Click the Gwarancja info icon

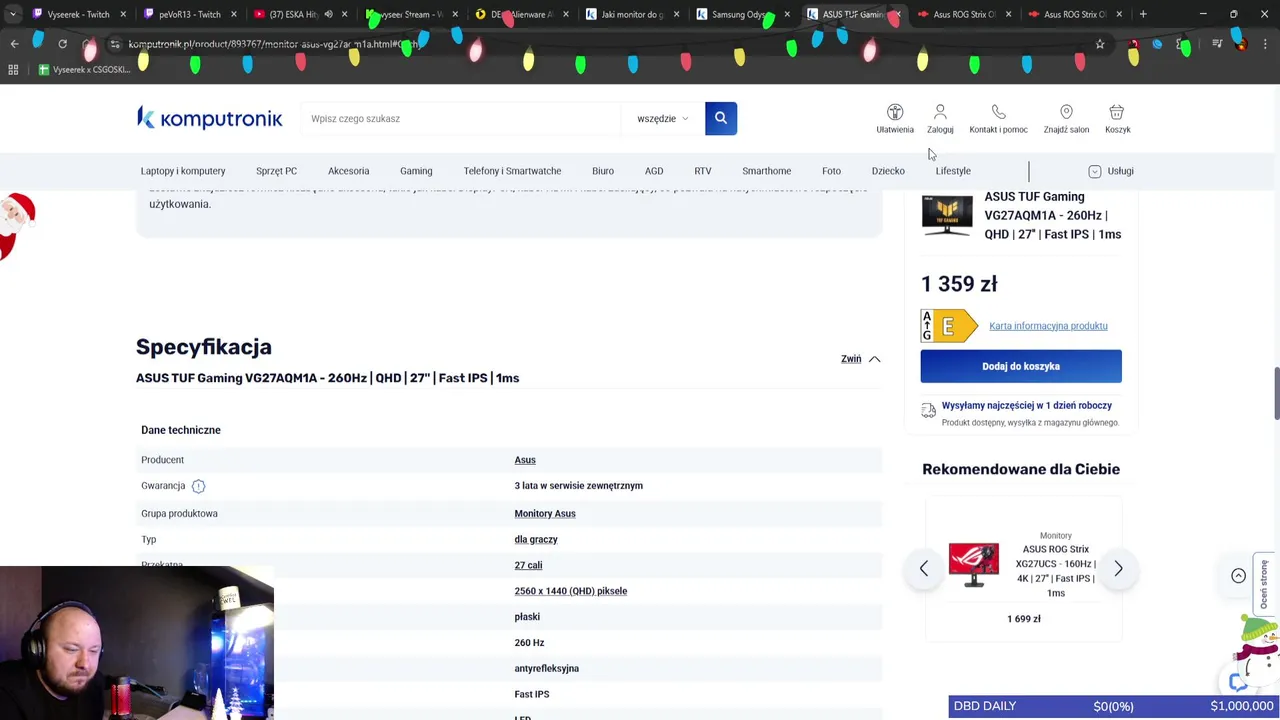coord(198,486)
